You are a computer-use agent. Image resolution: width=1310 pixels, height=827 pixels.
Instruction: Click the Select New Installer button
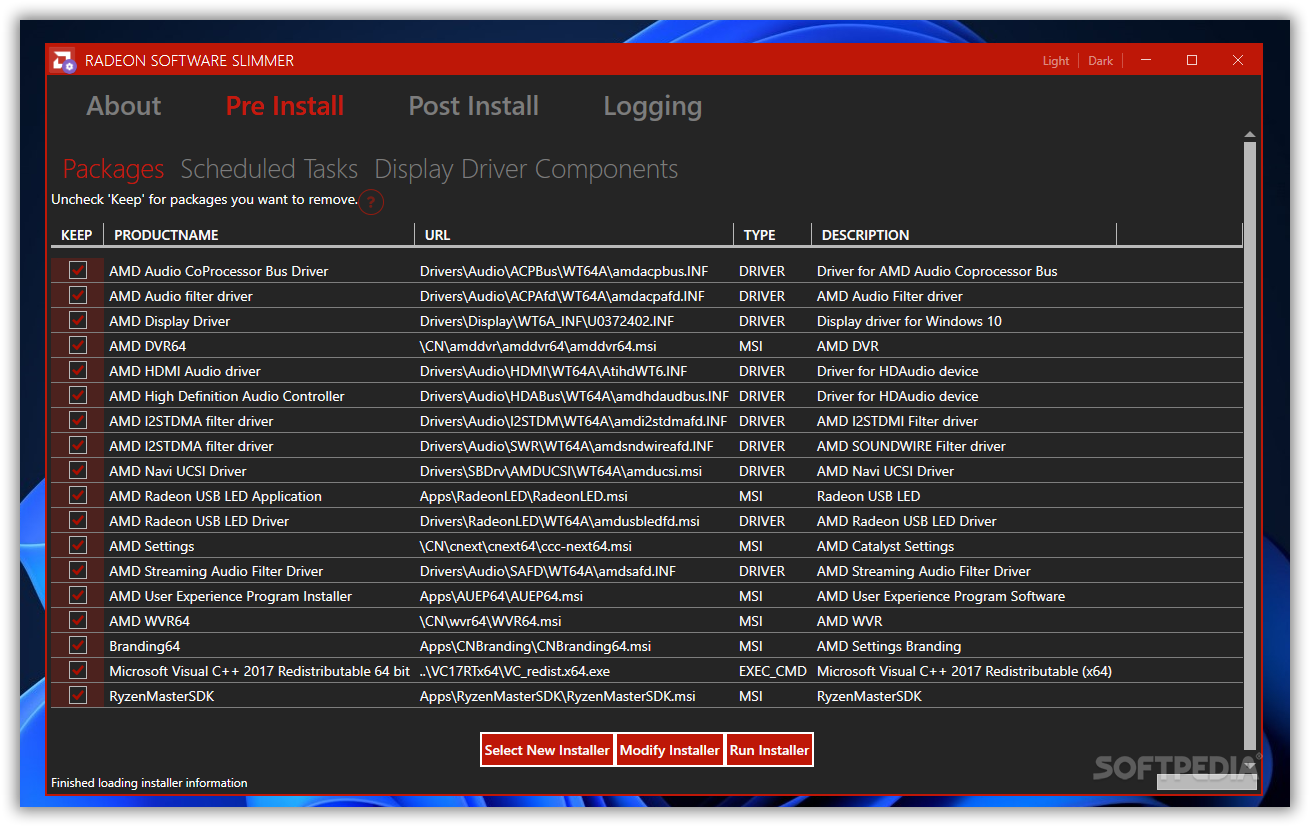point(547,750)
